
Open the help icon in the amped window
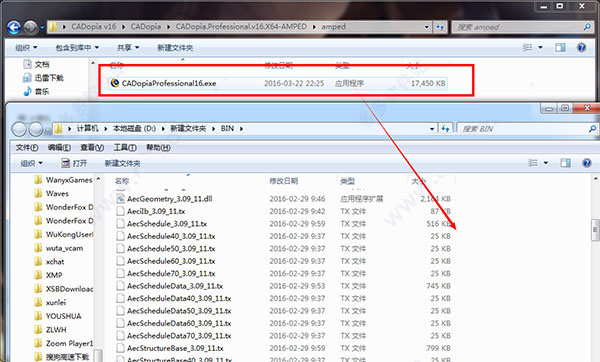(581, 47)
